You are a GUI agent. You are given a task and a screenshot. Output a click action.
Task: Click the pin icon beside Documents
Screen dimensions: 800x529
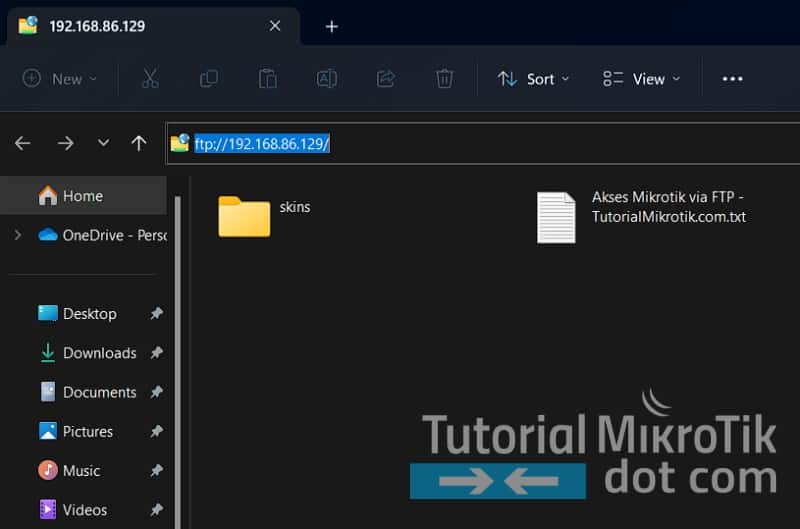coord(157,392)
